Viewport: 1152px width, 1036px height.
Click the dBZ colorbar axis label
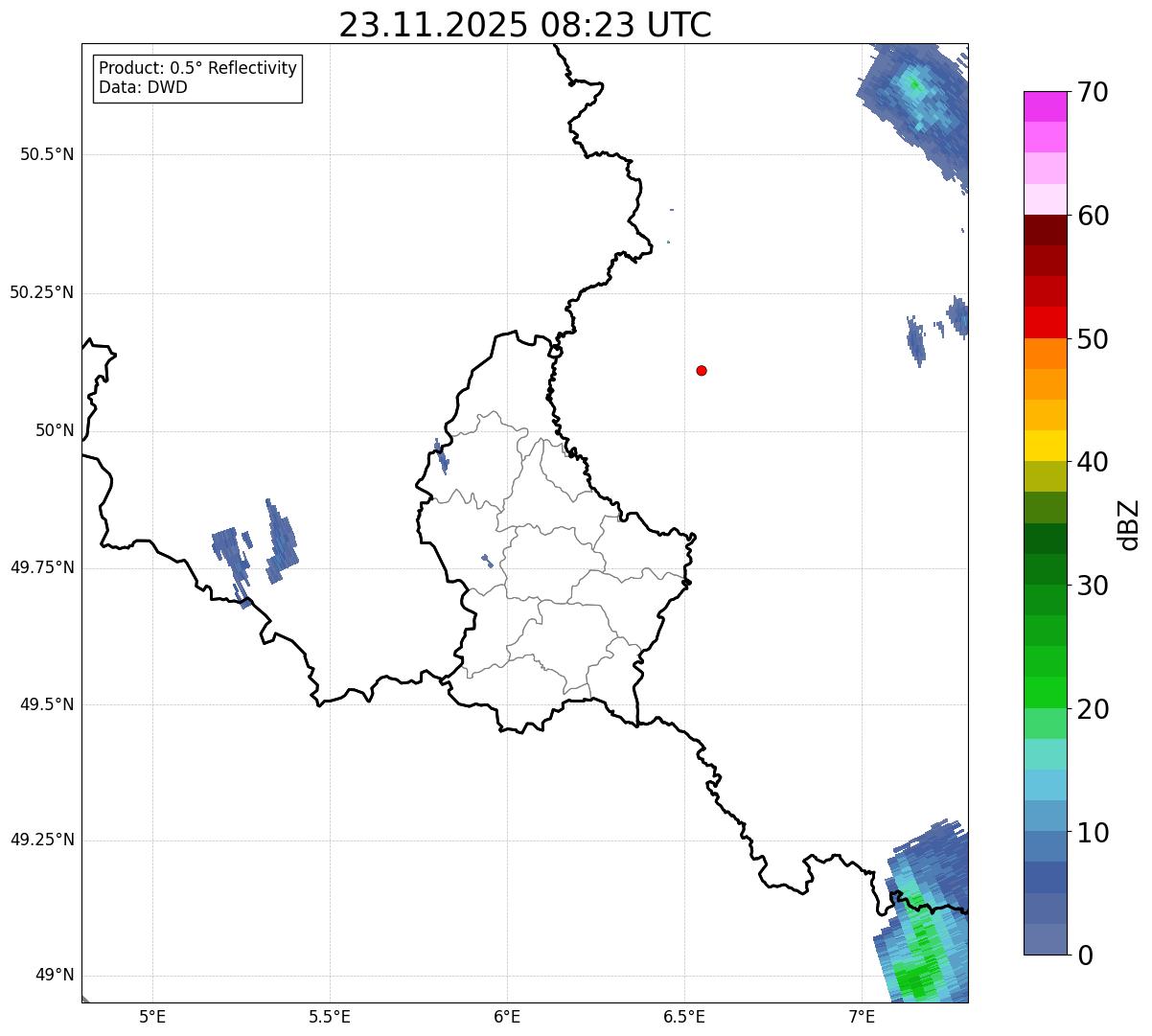coord(1130,524)
